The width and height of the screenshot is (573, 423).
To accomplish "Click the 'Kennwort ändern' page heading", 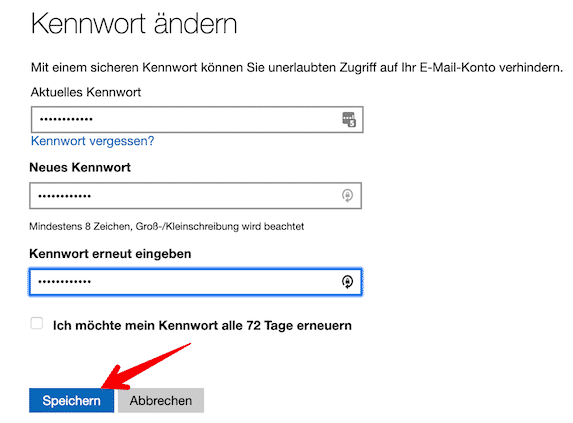I will point(134,24).
